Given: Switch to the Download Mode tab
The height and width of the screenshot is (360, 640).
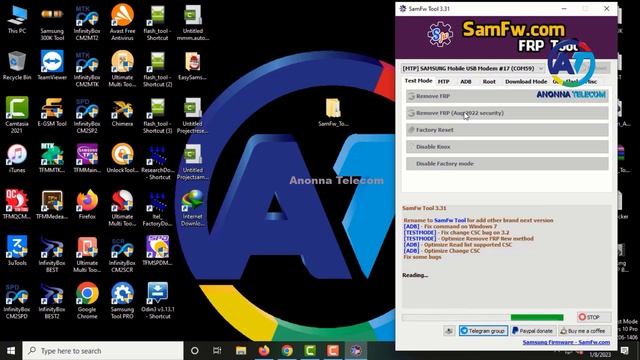Looking at the screenshot, I should tap(526, 82).
